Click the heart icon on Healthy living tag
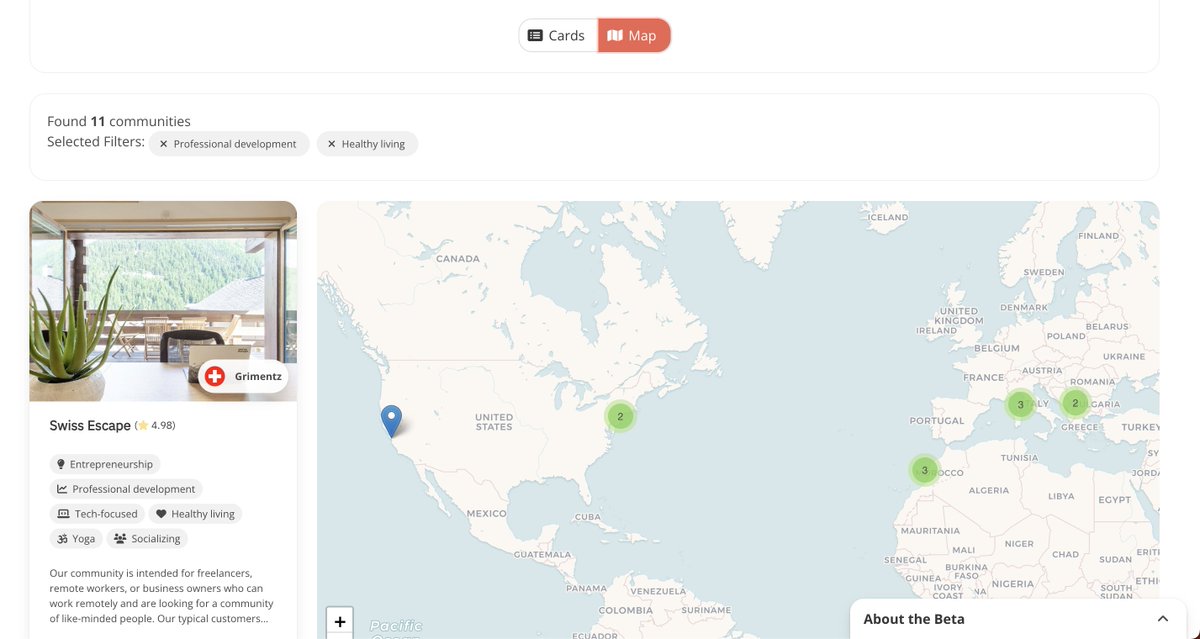The image size is (1200, 639). tap(161, 513)
